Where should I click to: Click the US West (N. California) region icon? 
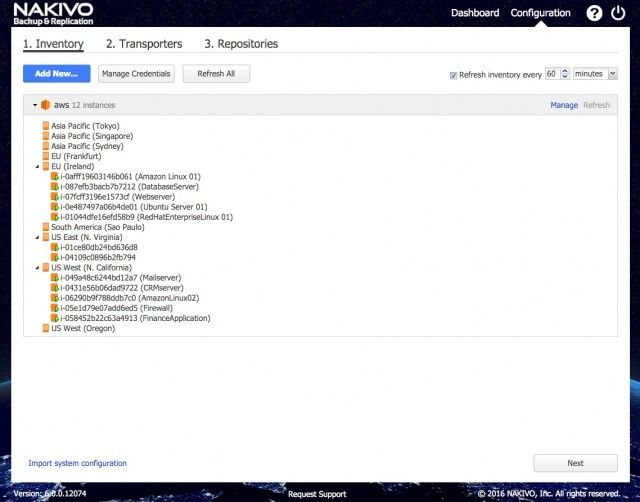(46, 268)
